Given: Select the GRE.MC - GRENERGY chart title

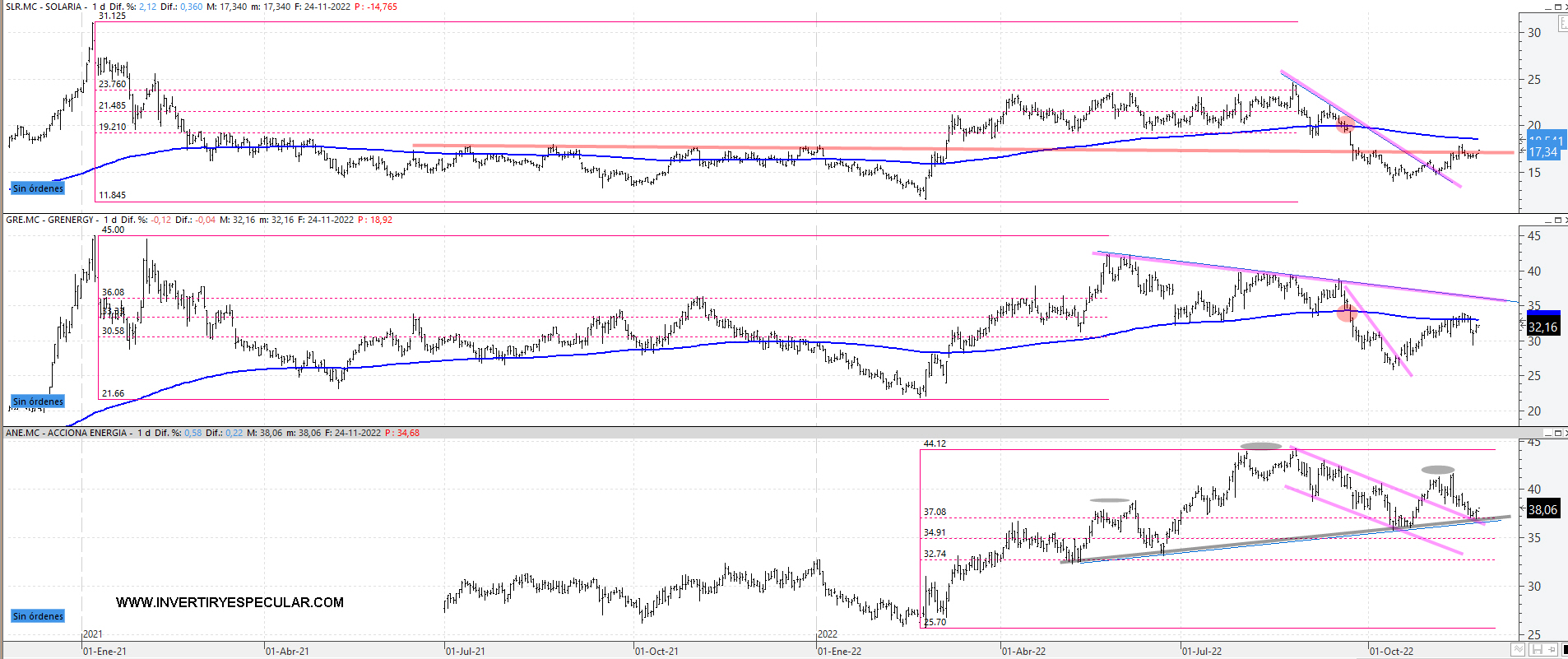Looking at the screenshot, I should point(50,220).
